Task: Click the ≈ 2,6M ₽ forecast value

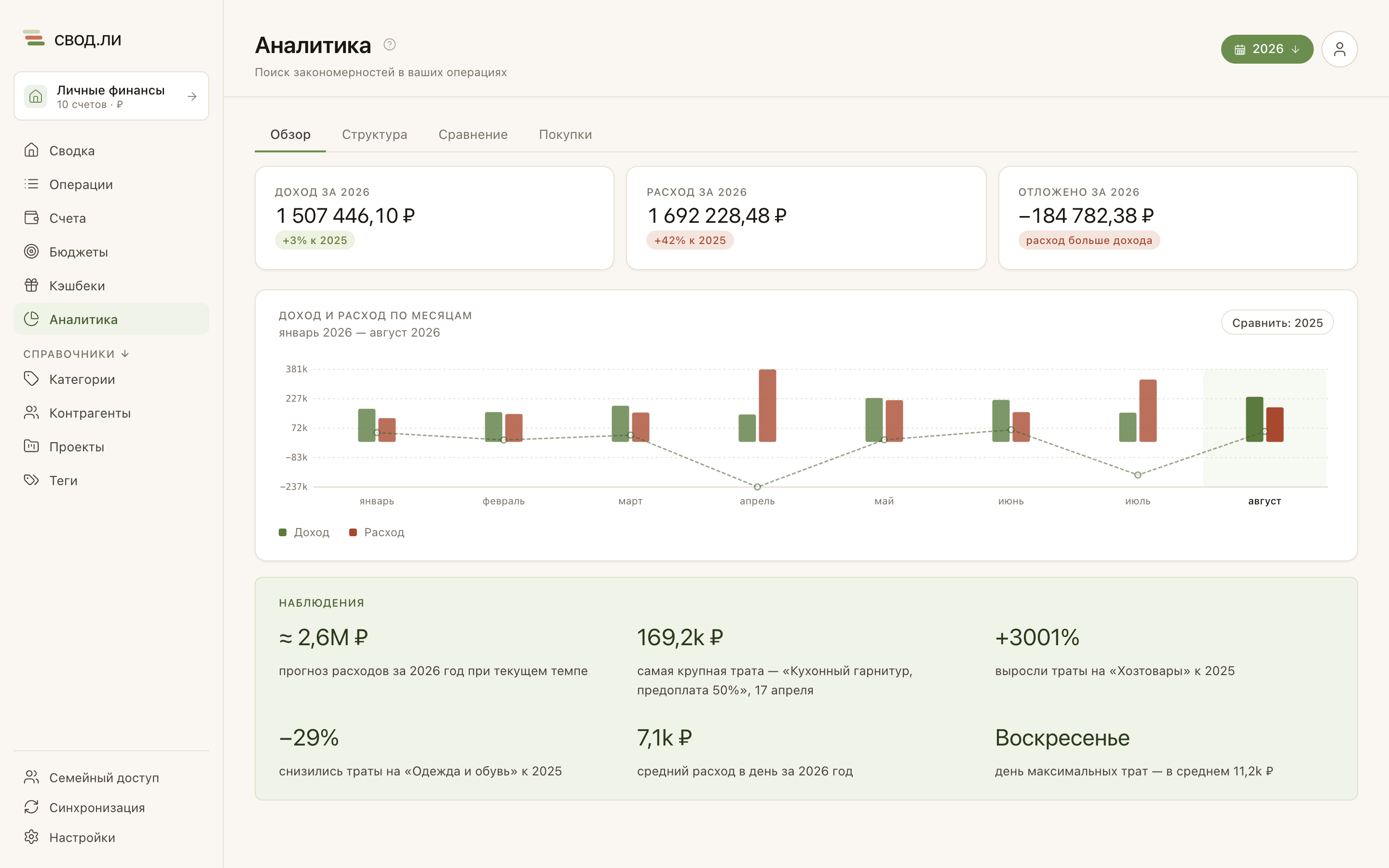Action: [323, 638]
